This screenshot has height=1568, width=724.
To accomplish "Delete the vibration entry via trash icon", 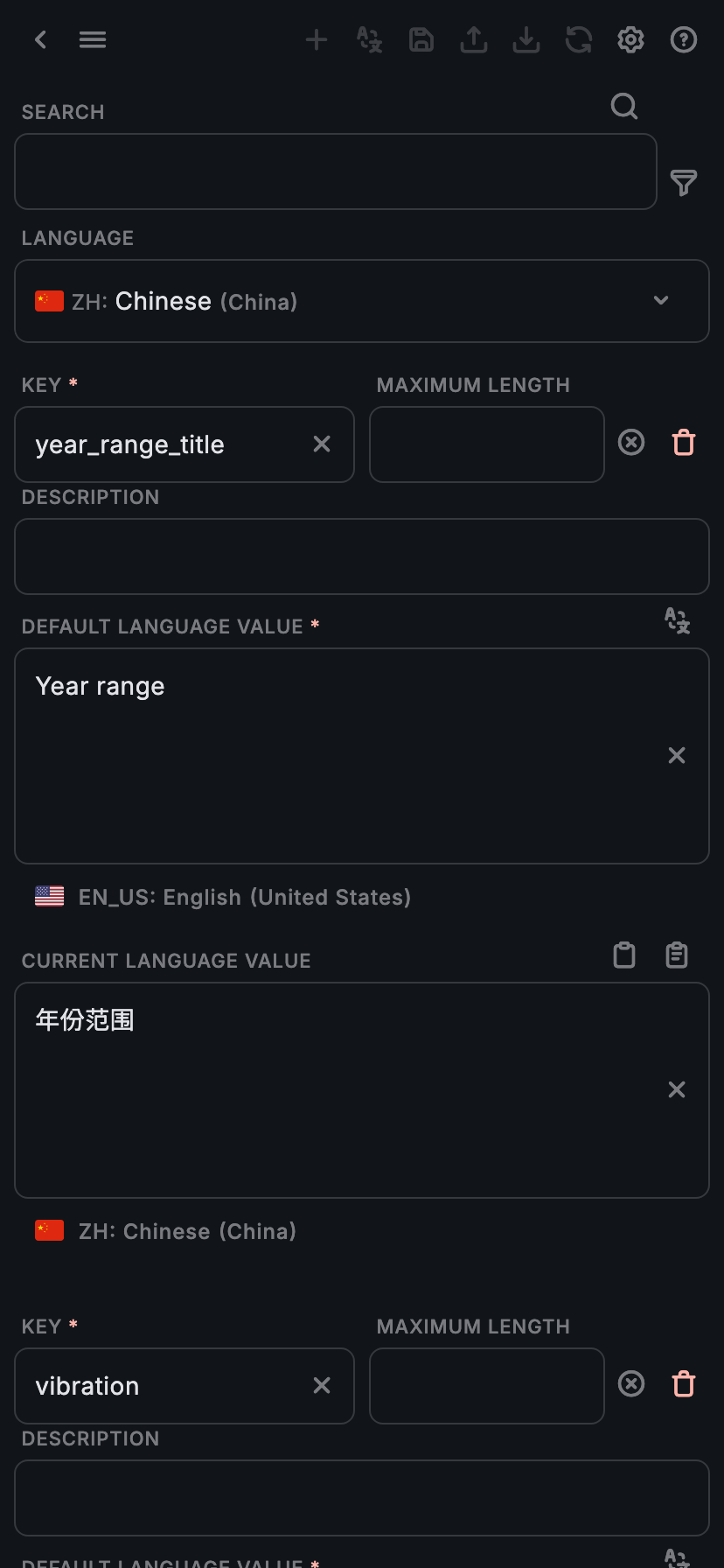I will coord(684,1384).
